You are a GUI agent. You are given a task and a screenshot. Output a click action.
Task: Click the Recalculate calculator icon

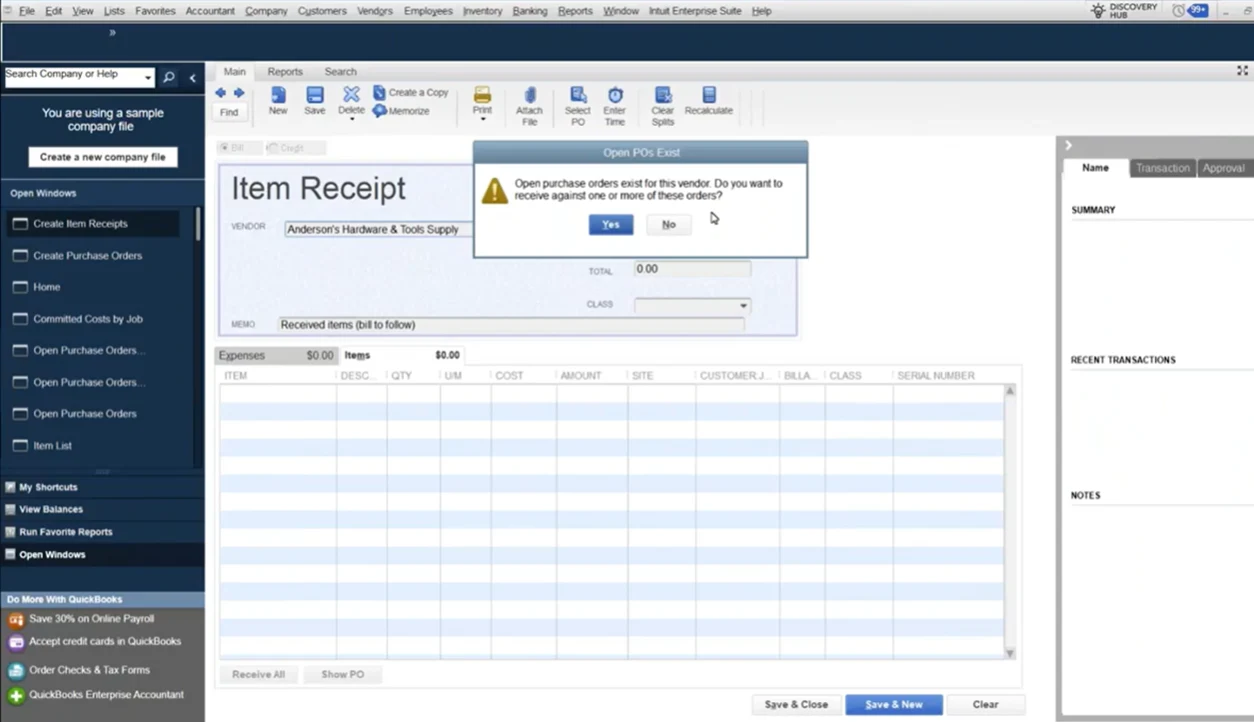point(709,95)
